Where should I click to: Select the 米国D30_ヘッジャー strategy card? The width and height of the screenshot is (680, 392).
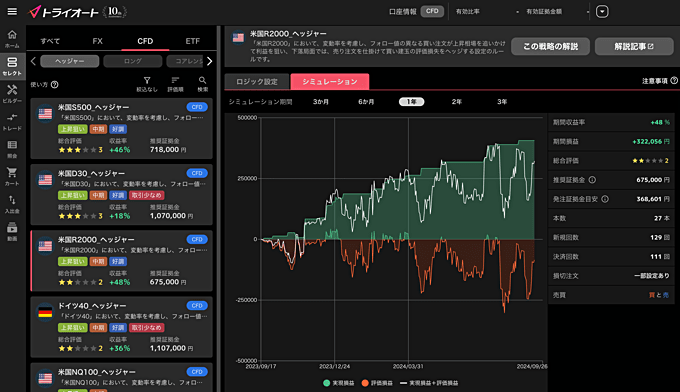121,194
